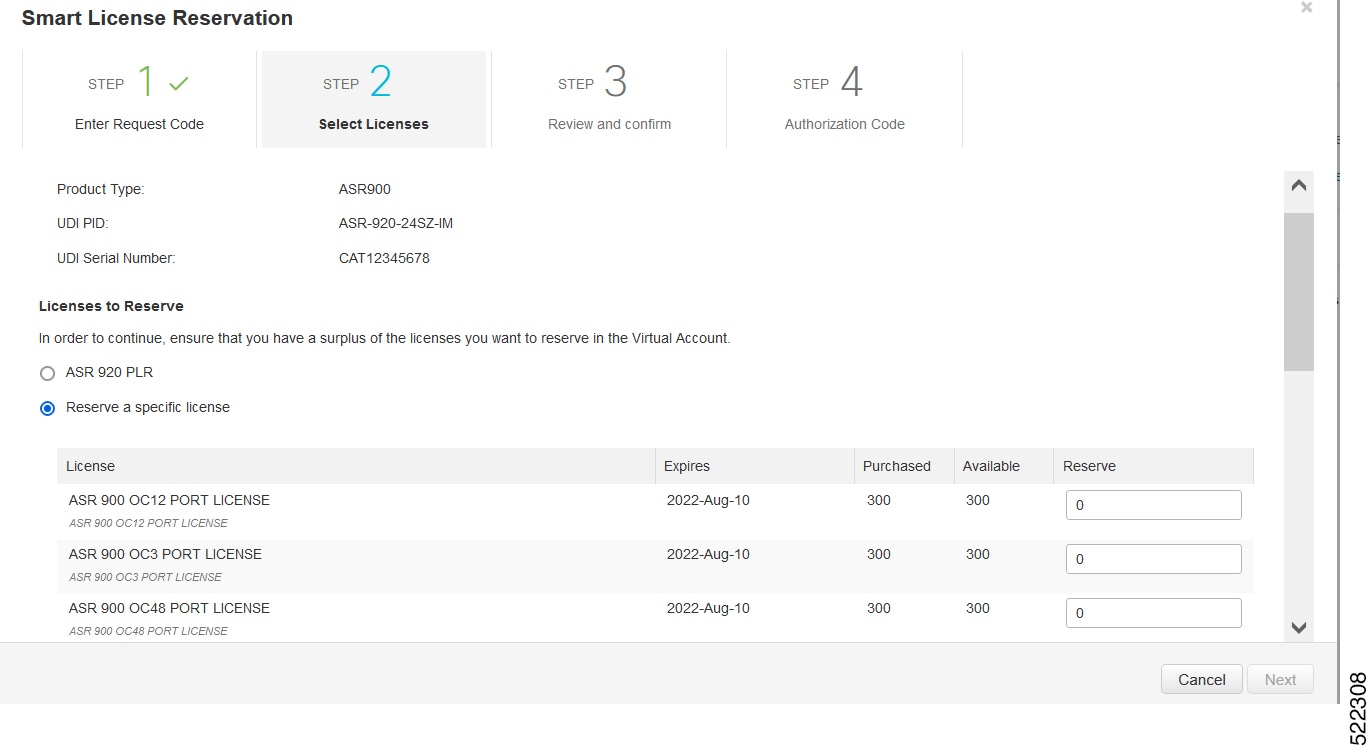Click Reserve field for OC48 PORT LICENSE
This screenshot has height=746, width=1367.
[x=1153, y=613]
